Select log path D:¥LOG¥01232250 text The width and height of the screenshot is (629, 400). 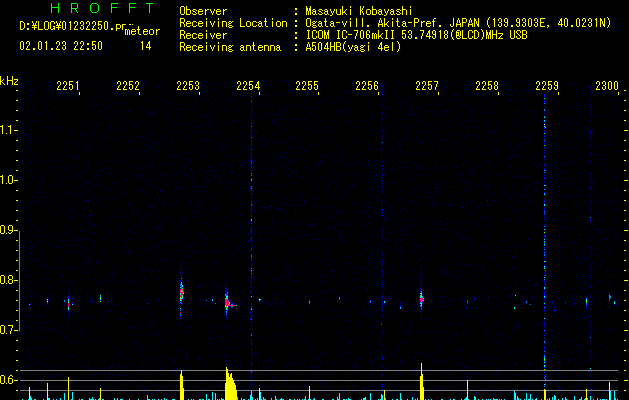[x=73, y=26]
